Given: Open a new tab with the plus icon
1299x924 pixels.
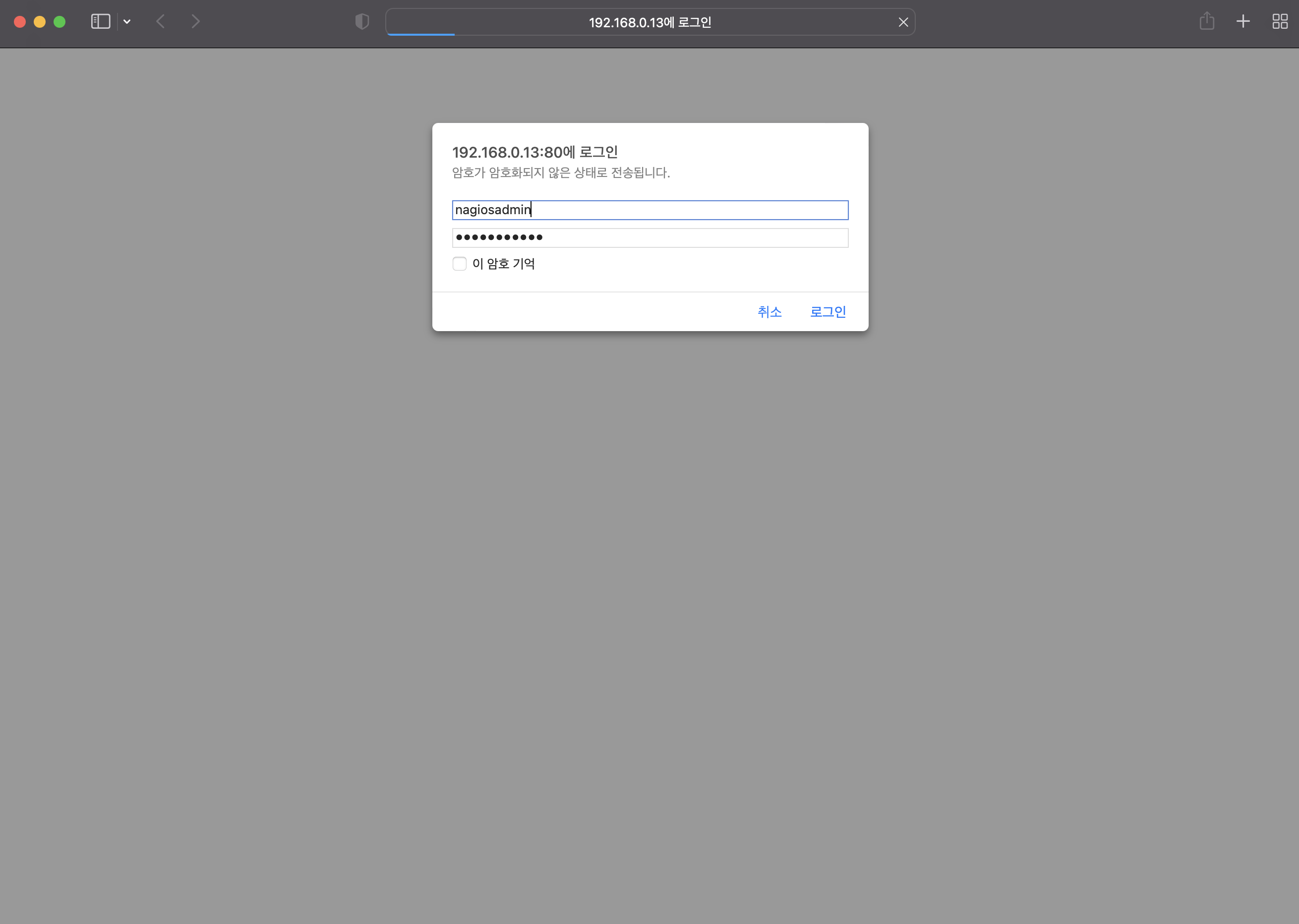Looking at the screenshot, I should [1242, 22].
